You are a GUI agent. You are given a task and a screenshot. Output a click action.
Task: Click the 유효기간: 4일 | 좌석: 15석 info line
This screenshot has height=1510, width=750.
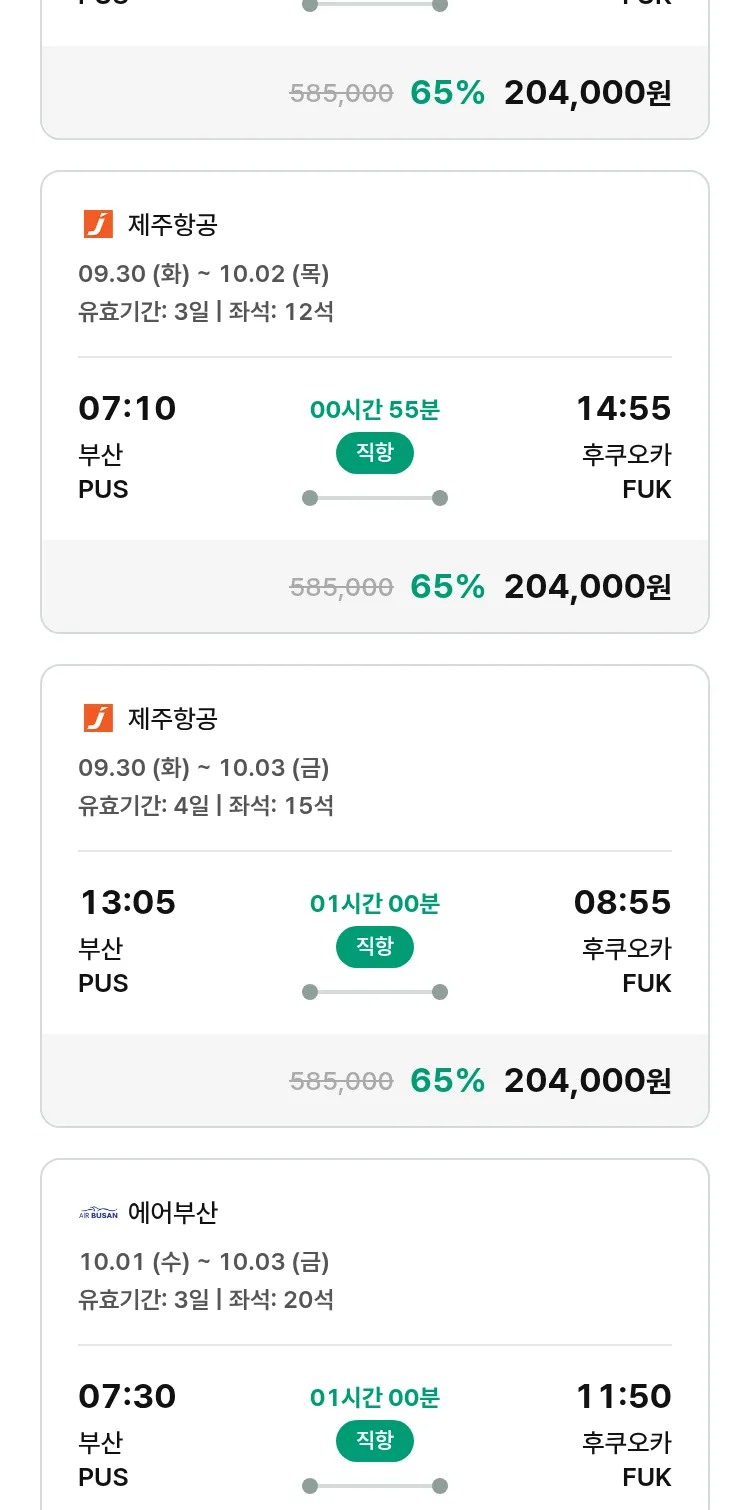tap(206, 806)
